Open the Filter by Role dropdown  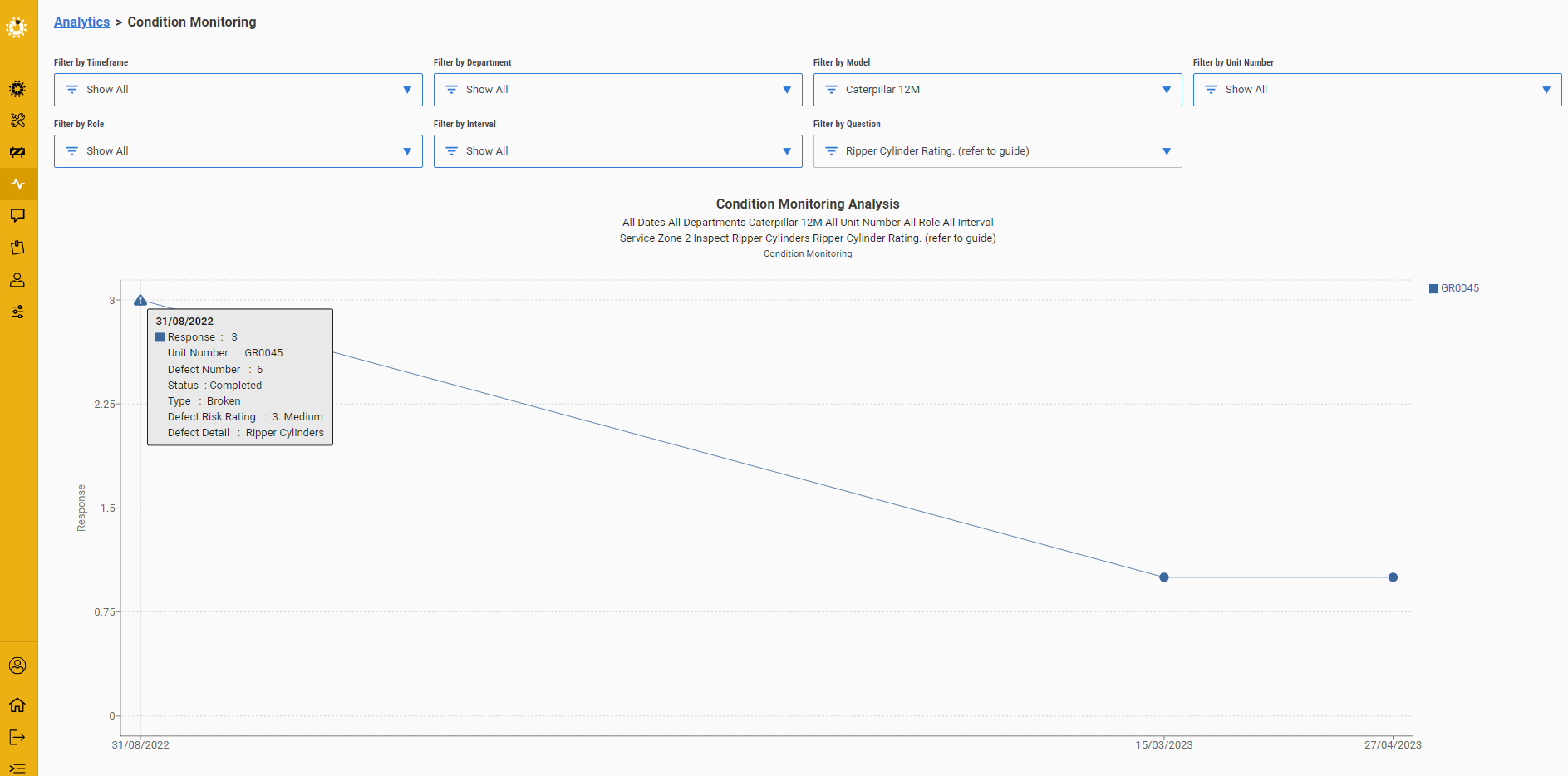click(238, 151)
